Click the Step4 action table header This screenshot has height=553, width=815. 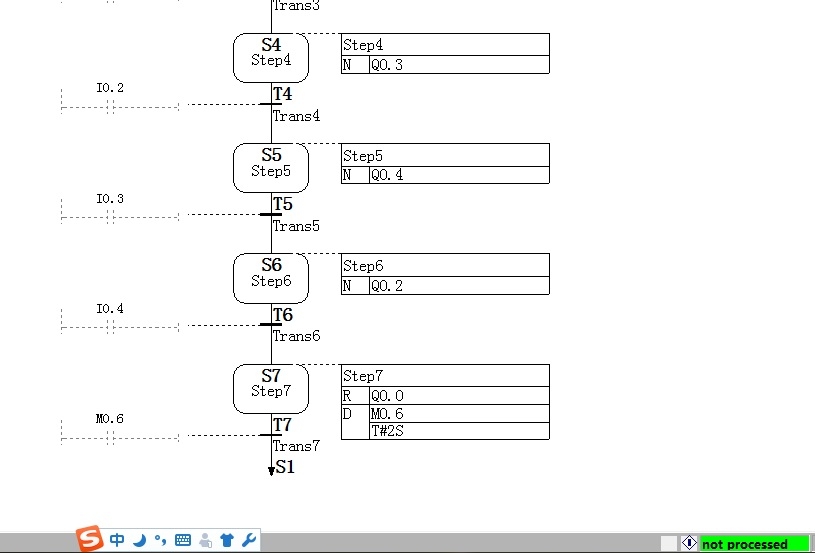pyautogui.click(x=445, y=45)
